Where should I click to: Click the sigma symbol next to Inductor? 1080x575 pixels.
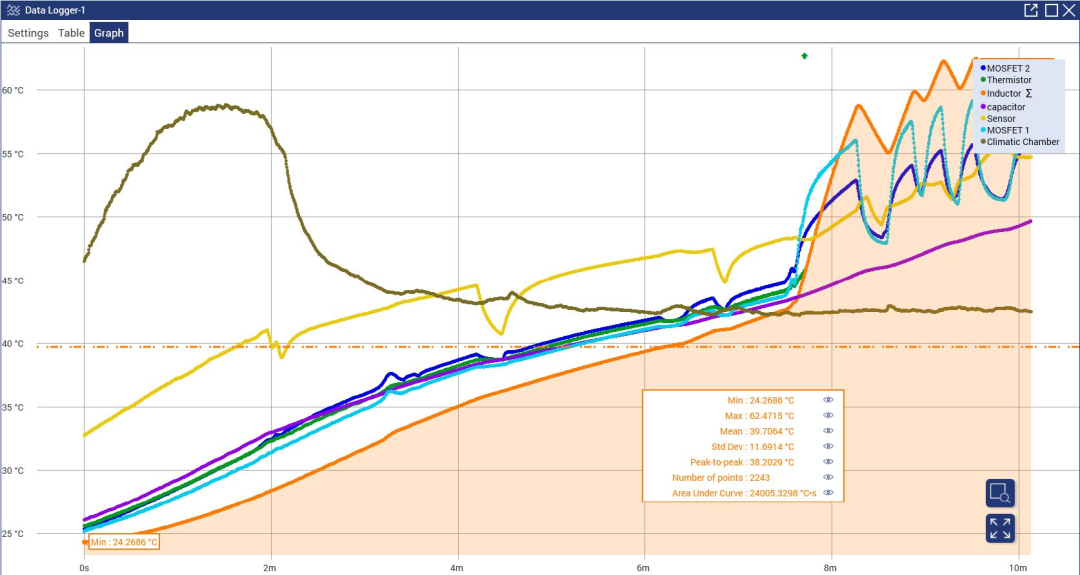[x=1030, y=93]
